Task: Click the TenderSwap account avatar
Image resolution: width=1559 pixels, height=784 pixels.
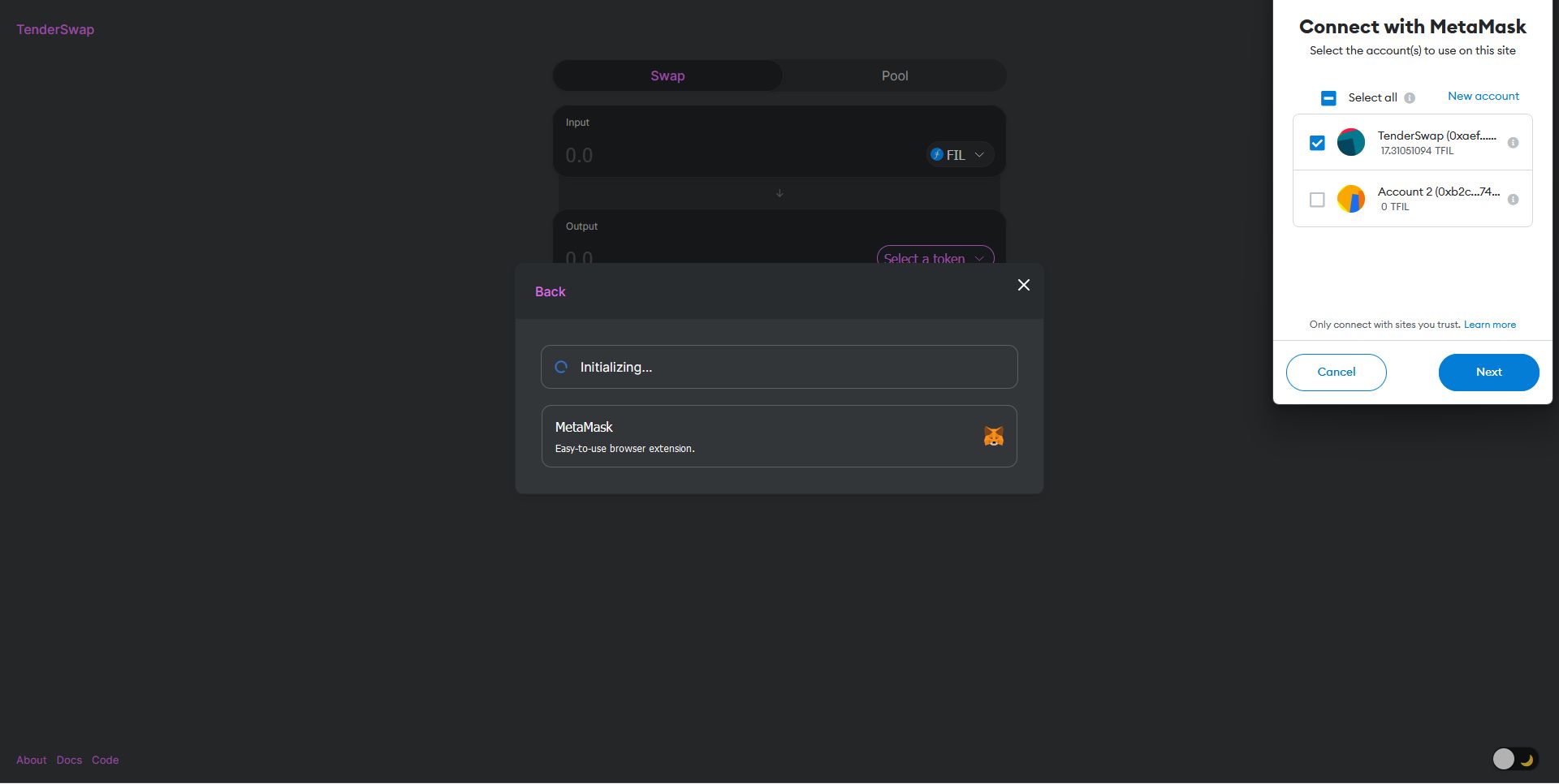Action: [1351, 142]
